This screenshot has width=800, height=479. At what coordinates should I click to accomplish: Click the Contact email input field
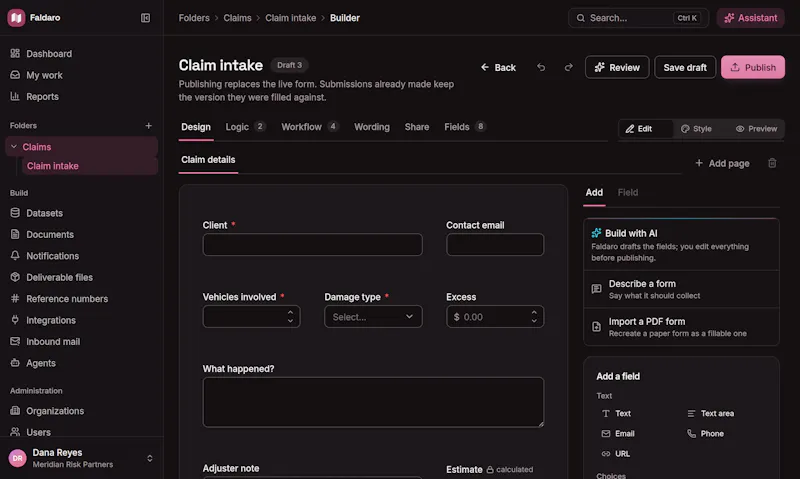(x=495, y=245)
